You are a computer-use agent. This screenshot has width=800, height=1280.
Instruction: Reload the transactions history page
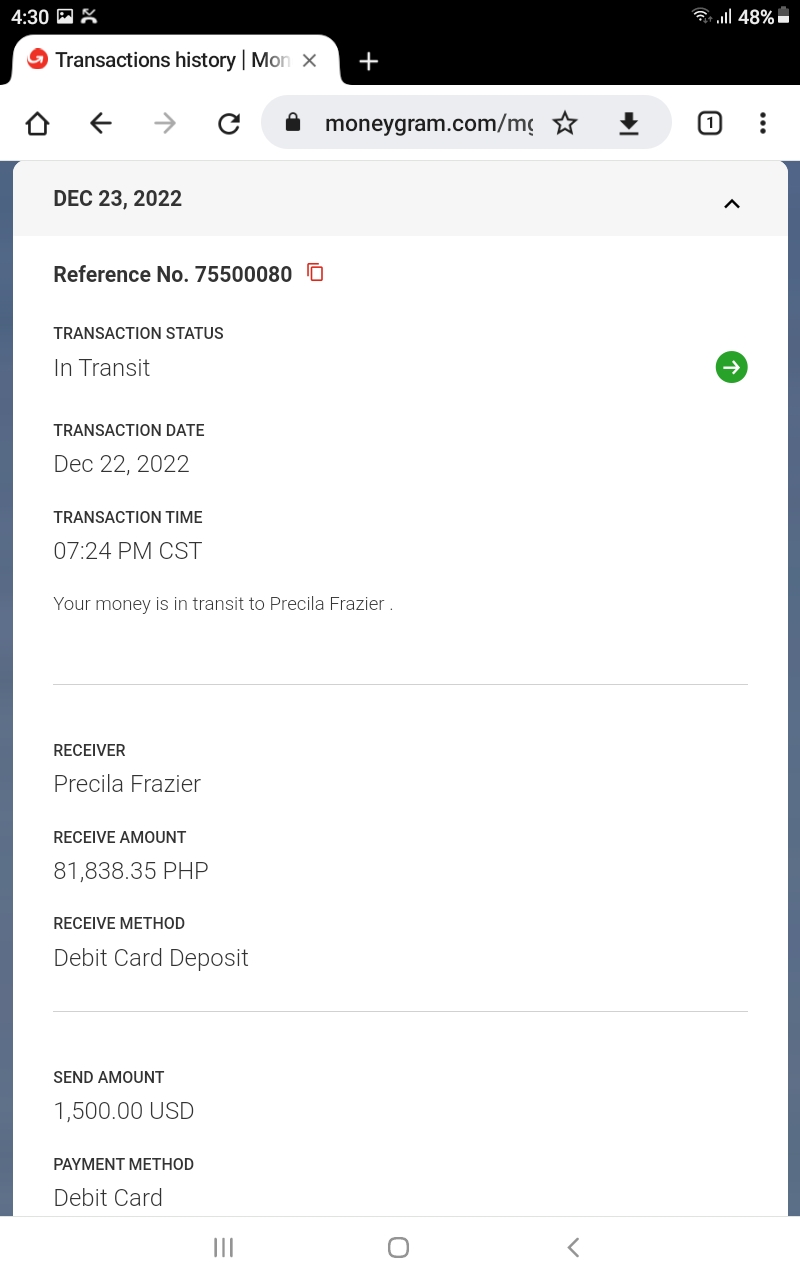(229, 123)
